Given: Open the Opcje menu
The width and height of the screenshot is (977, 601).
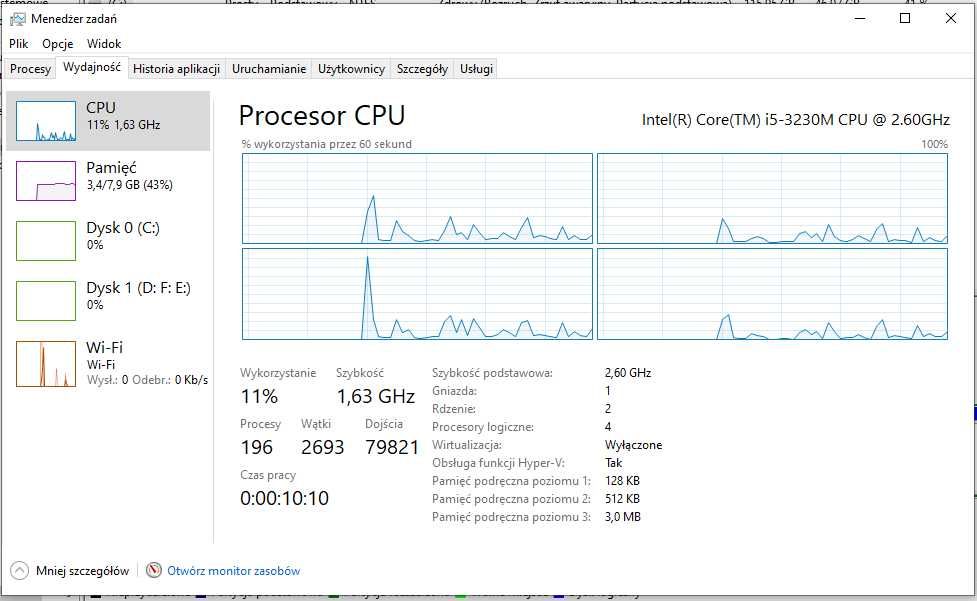Looking at the screenshot, I should (57, 44).
